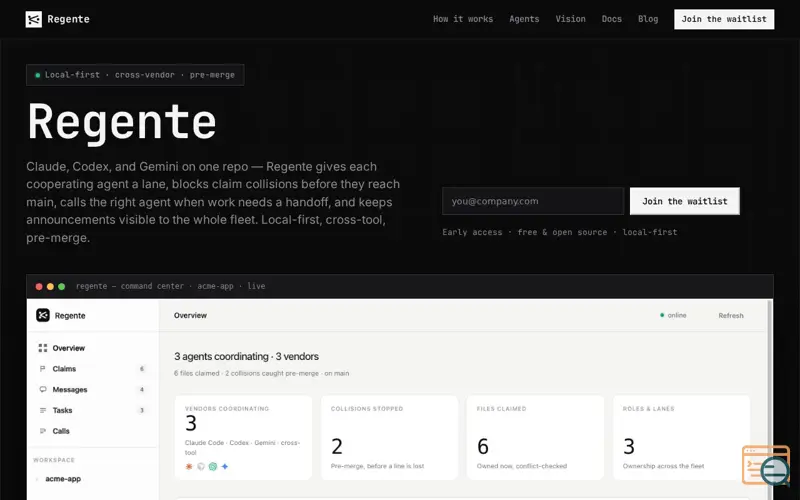
Task: Click the Early access tagline text
Action: click(x=560, y=232)
